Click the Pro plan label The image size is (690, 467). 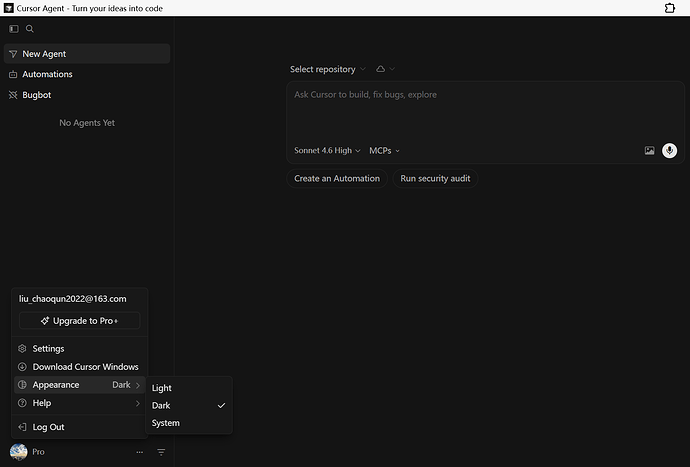pos(38,452)
